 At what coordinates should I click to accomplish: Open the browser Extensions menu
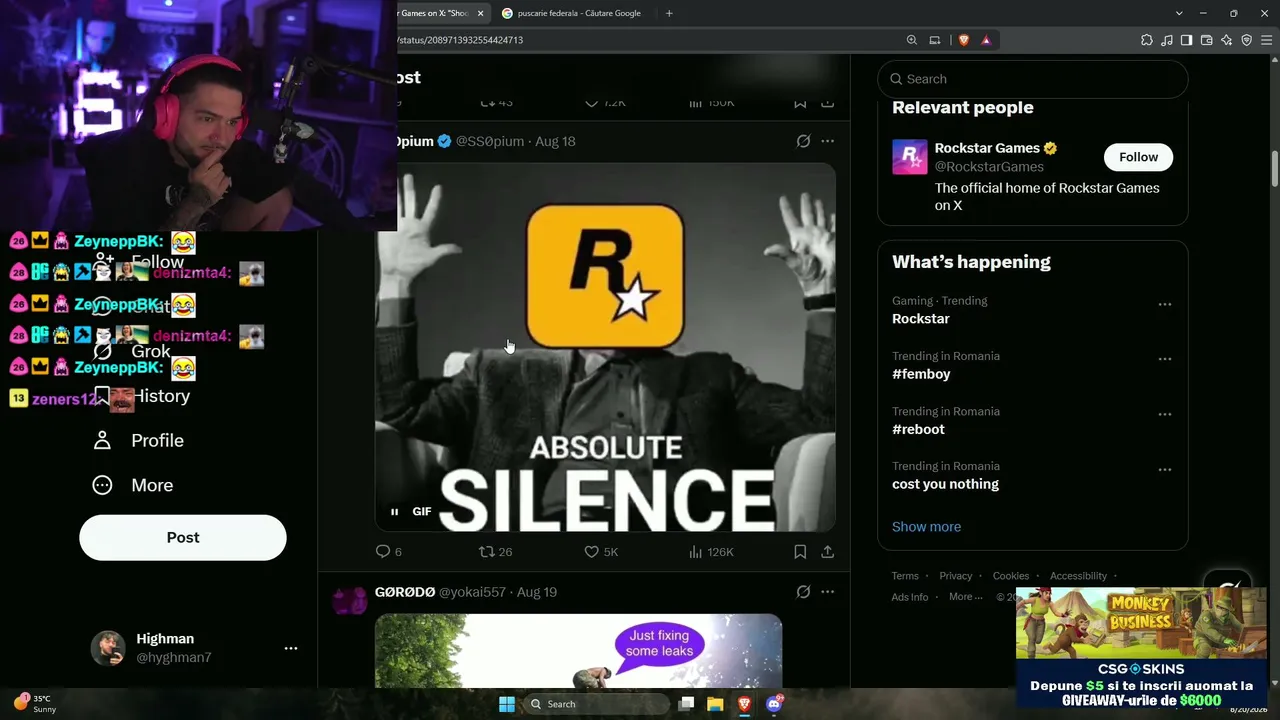coord(1147,40)
